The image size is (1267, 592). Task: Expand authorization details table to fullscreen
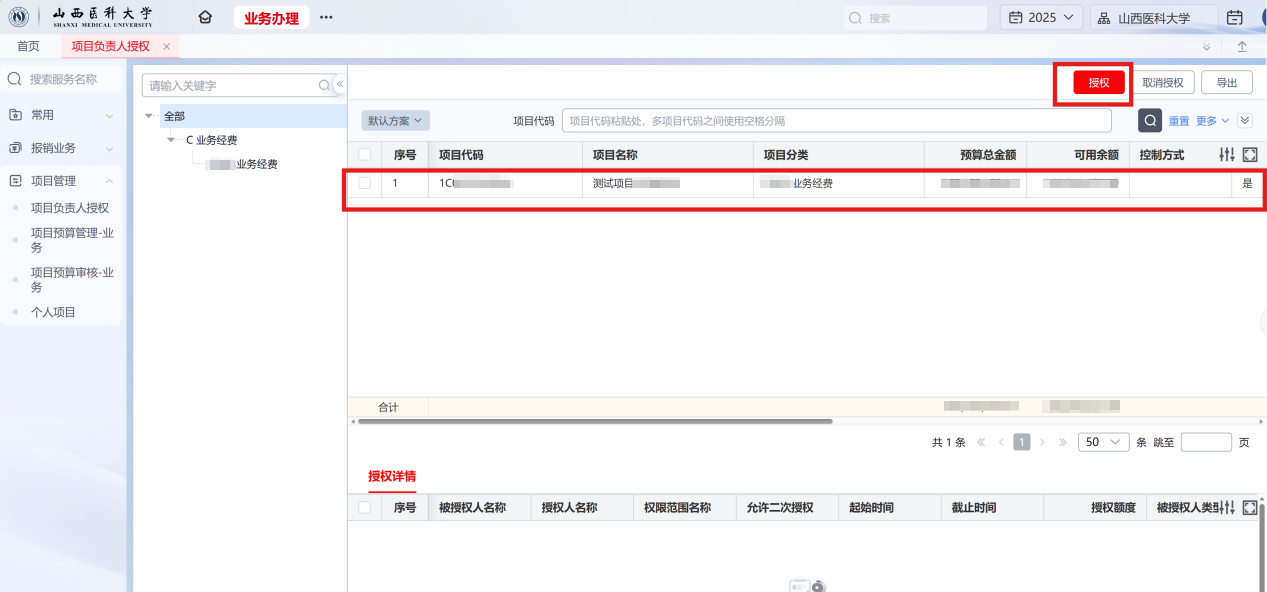coord(1249,508)
